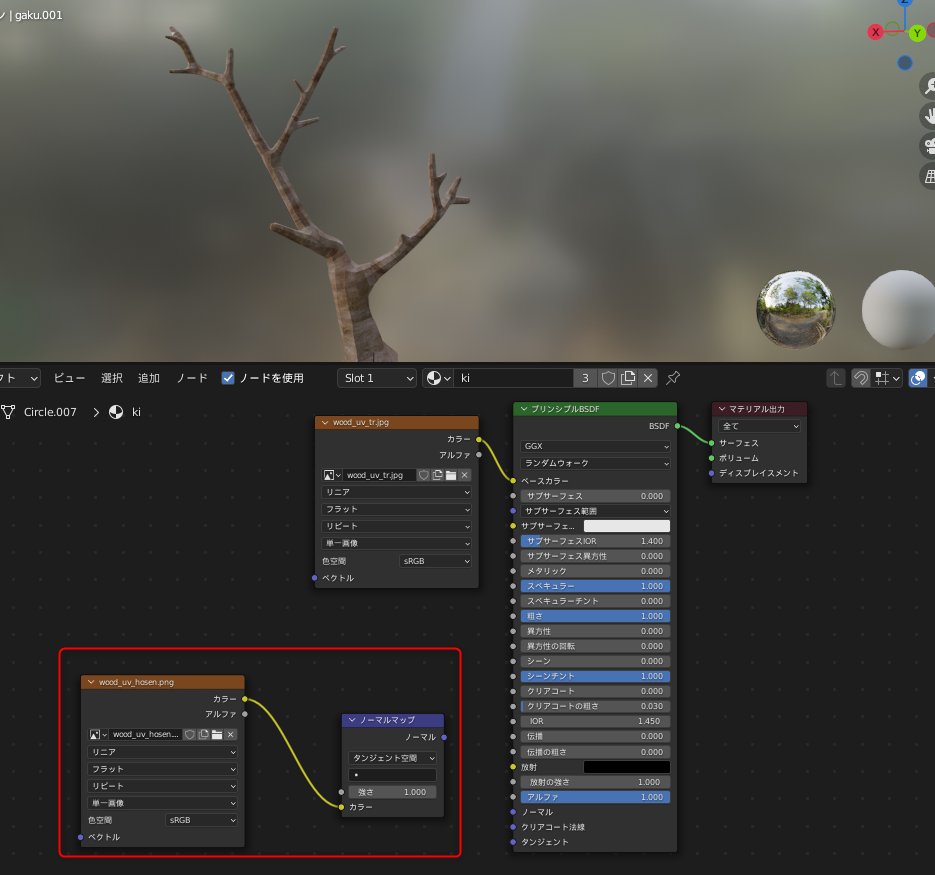Click Circle.007 in the breadcrumb
This screenshot has height=875, width=935.
point(50,412)
